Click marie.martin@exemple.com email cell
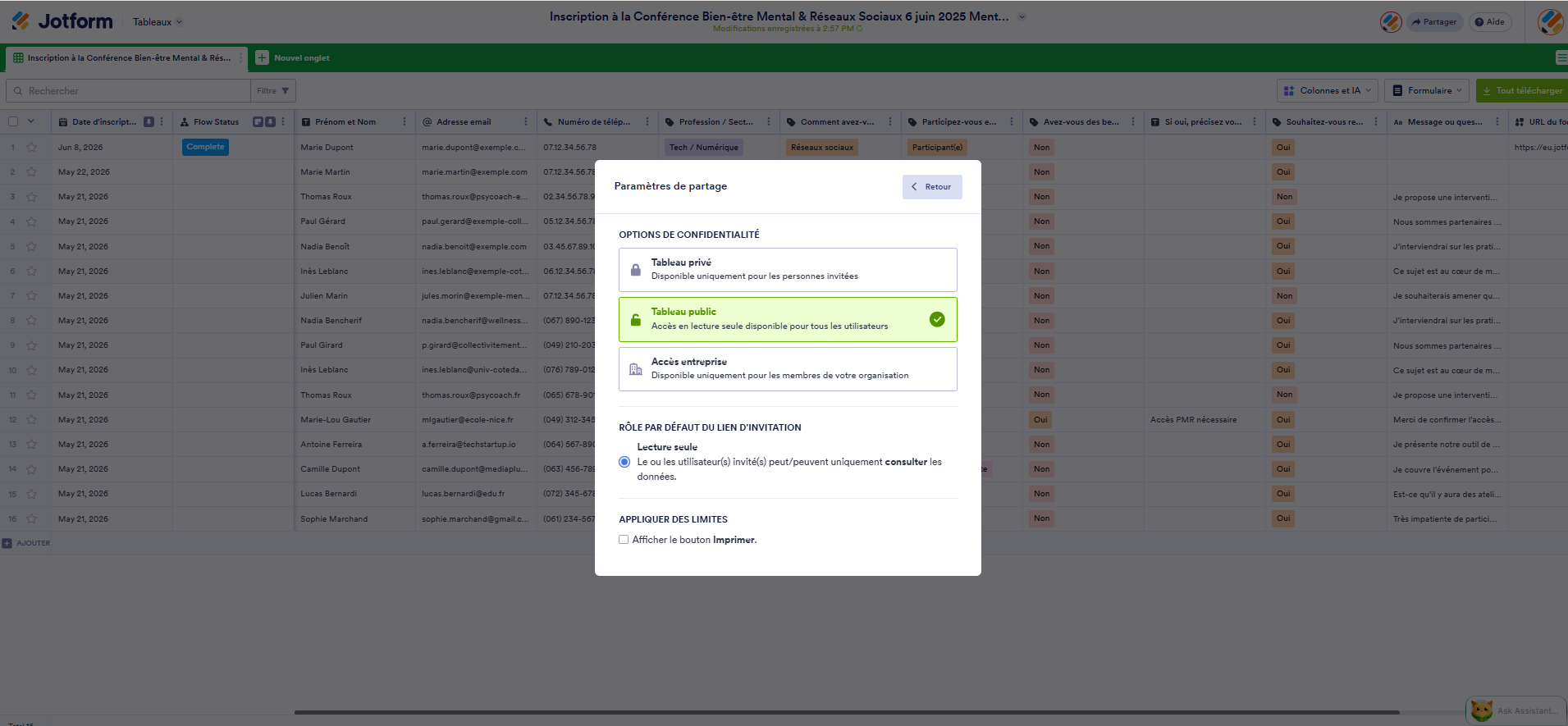This screenshot has height=726, width=1568. pyautogui.click(x=474, y=172)
